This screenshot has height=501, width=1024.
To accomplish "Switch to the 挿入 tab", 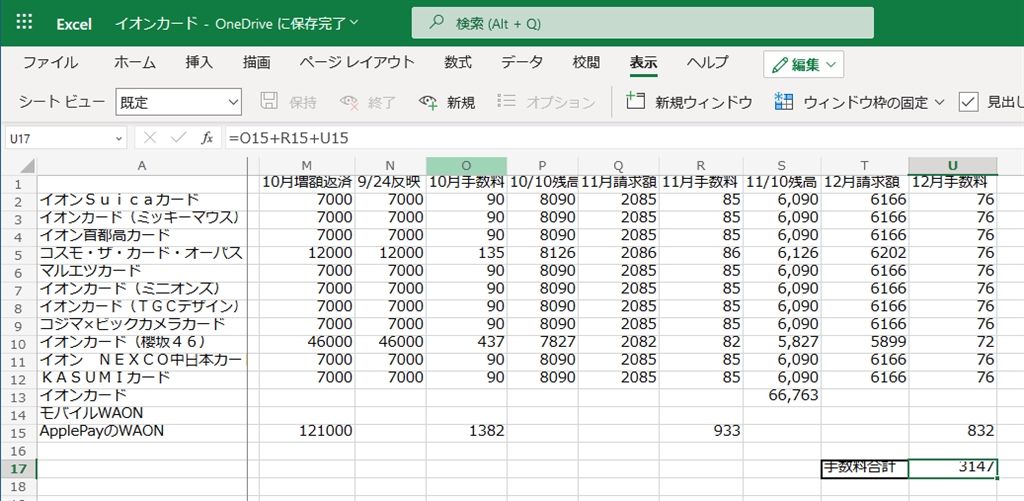I will click(199, 63).
